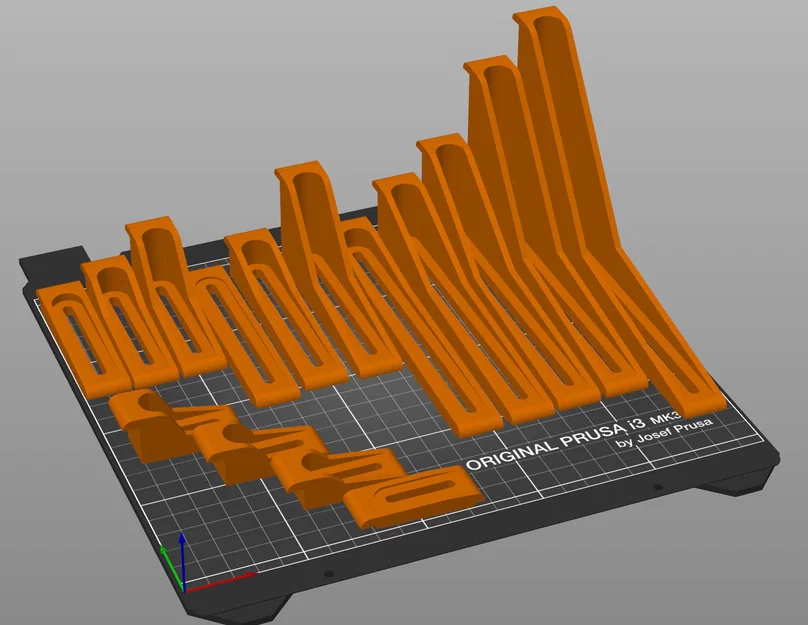Click the bottom-right corner foot of the bed

(738, 487)
